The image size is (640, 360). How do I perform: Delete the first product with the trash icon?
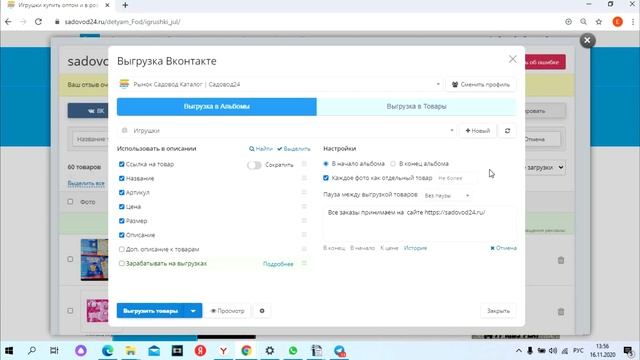coord(561,260)
